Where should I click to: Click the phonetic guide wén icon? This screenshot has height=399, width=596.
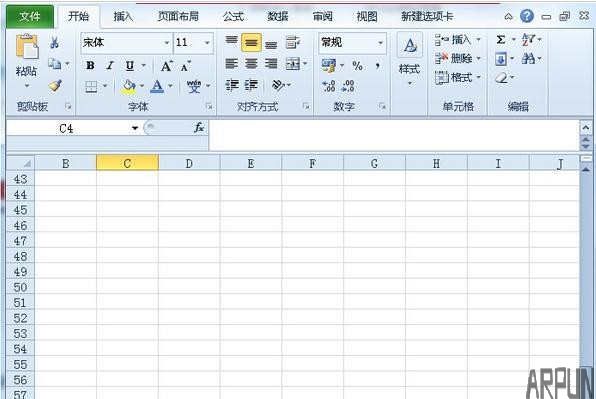[194, 86]
